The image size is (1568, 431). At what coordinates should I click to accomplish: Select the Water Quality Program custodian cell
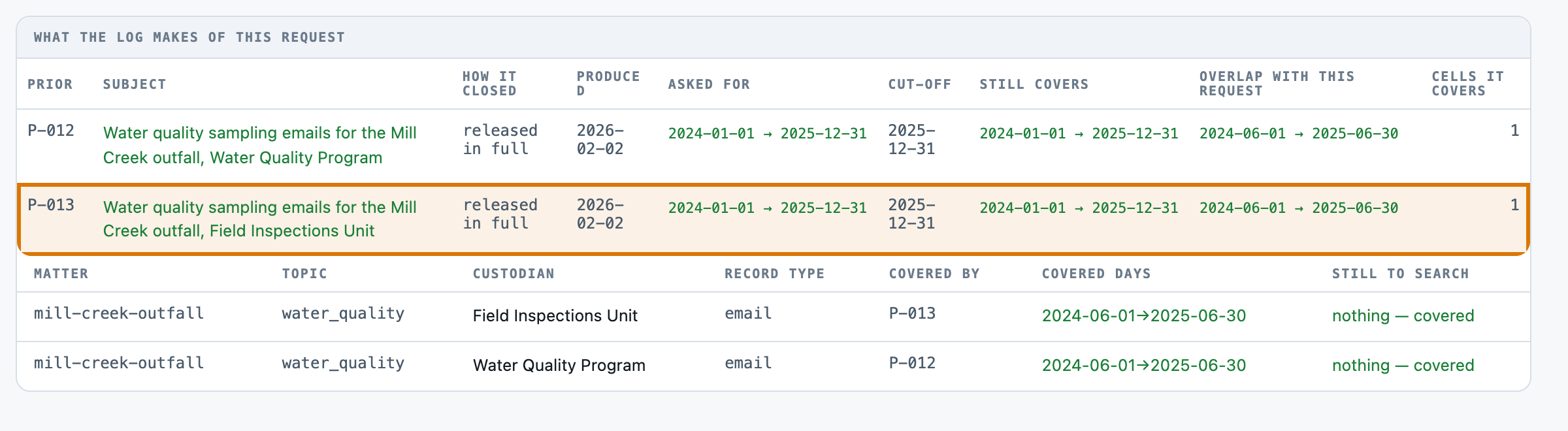[x=559, y=365]
